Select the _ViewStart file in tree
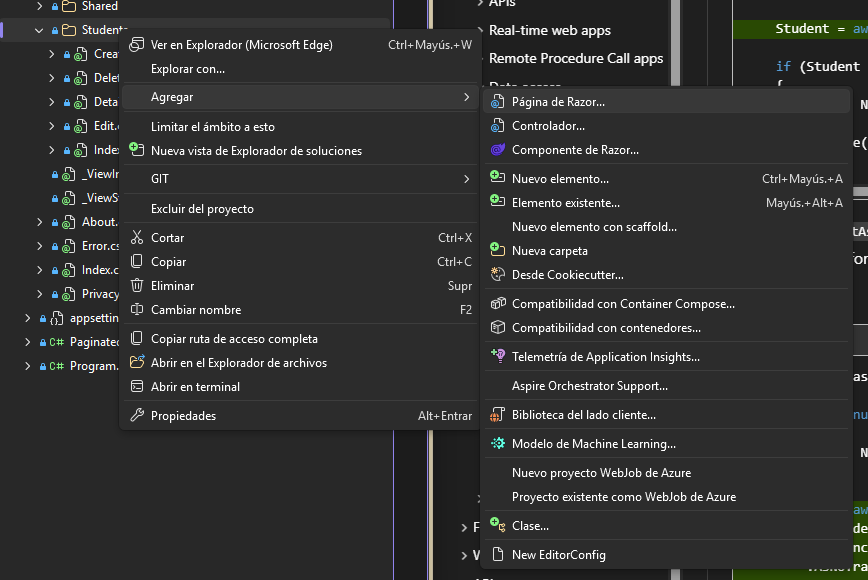This screenshot has height=580, width=868. [x=100, y=198]
